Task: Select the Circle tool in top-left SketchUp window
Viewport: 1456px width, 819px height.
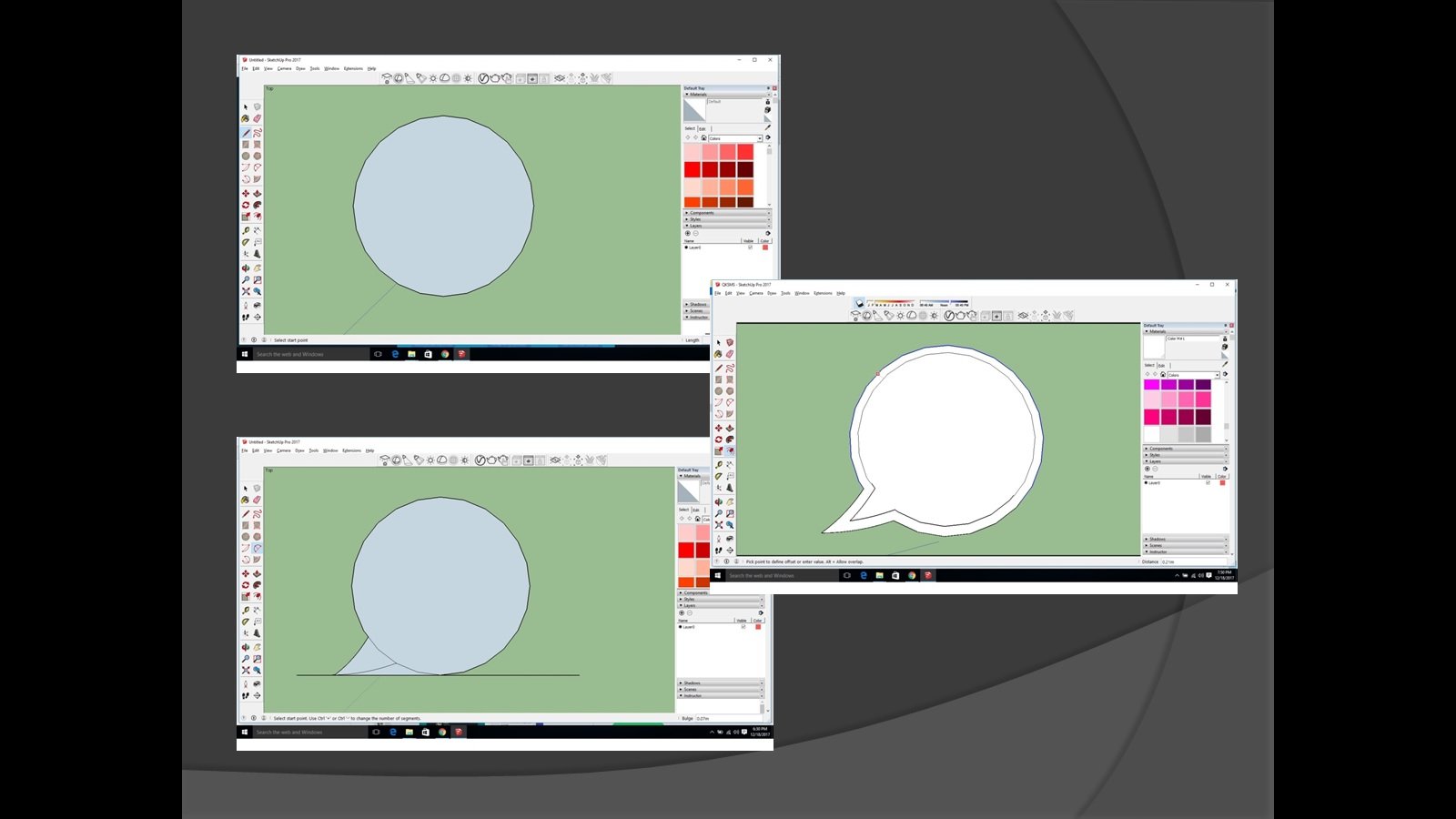Action: tap(246, 156)
